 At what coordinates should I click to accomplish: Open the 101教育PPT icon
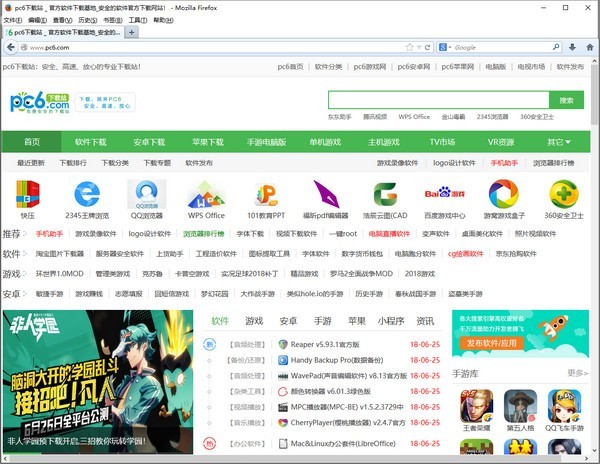[266, 194]
